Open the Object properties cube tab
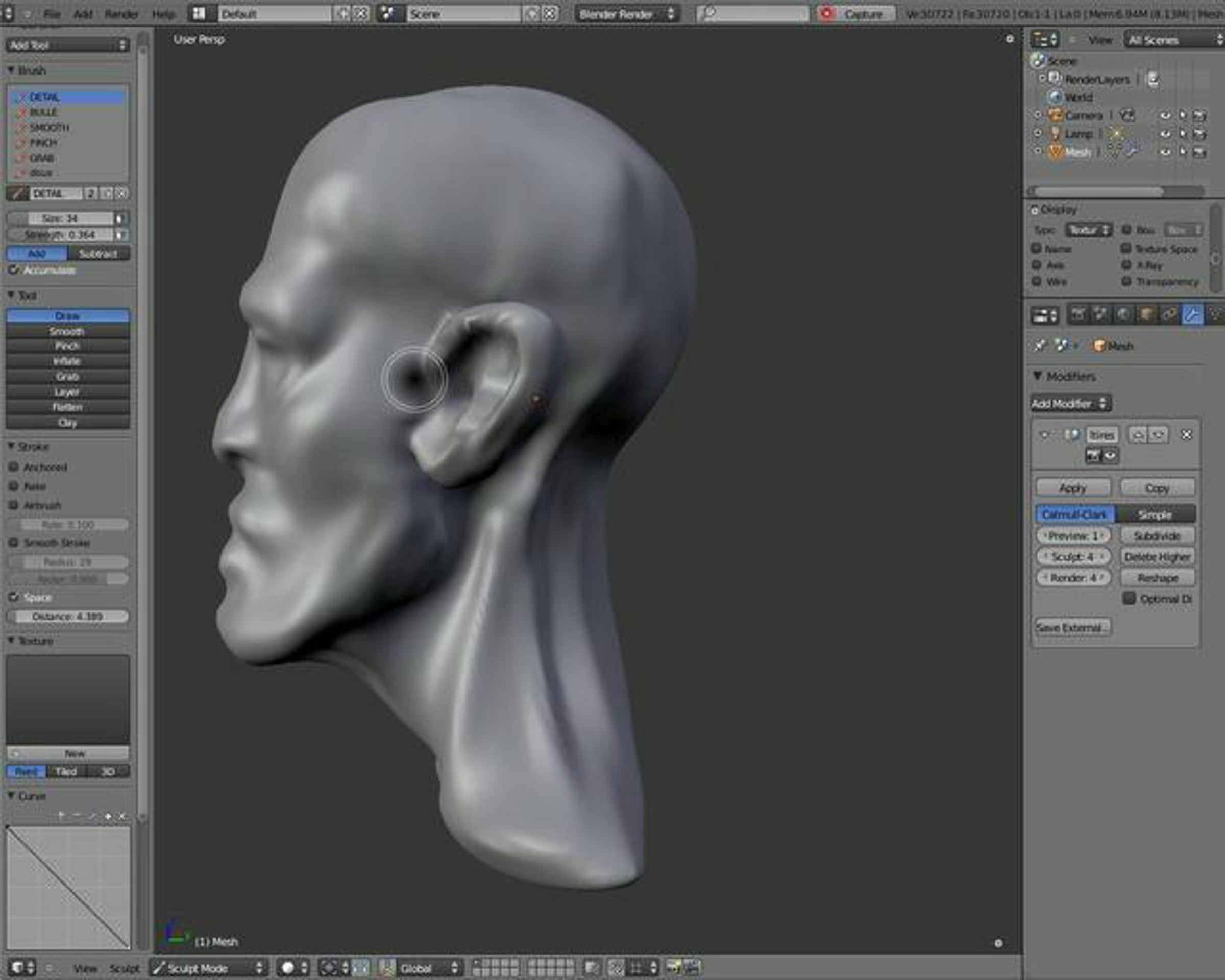This screenshot has width=1225, height=980. (1146, 315)
